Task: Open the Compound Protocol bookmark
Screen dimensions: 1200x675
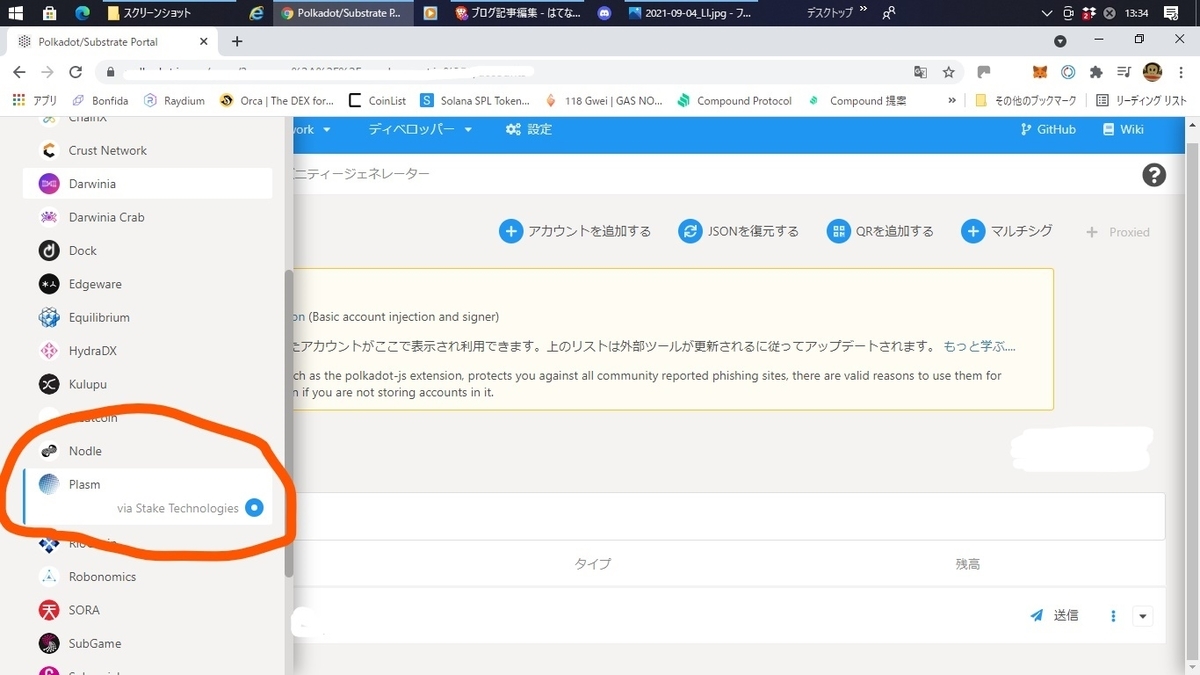Action: pyautogui.click(x=734, y=100)
